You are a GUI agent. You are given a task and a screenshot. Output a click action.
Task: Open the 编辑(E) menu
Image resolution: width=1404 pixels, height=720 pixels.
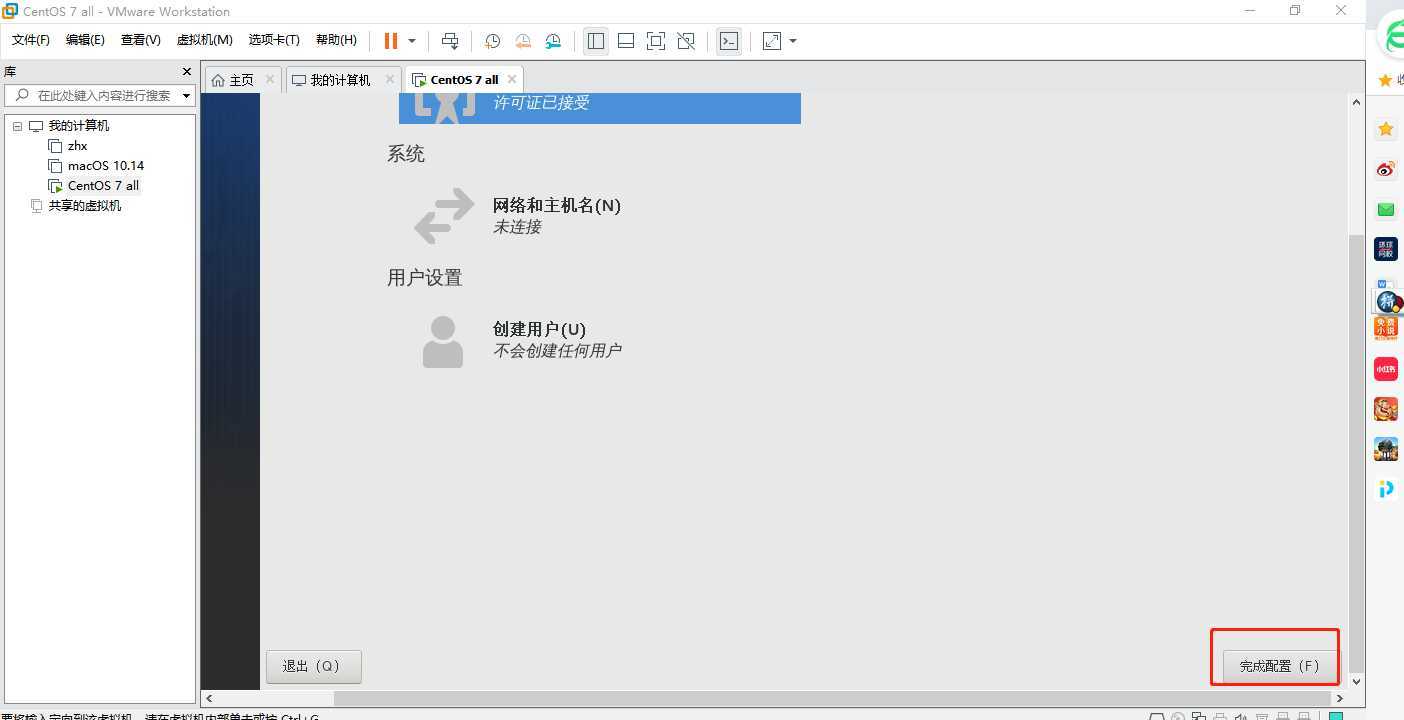point(85,40)
